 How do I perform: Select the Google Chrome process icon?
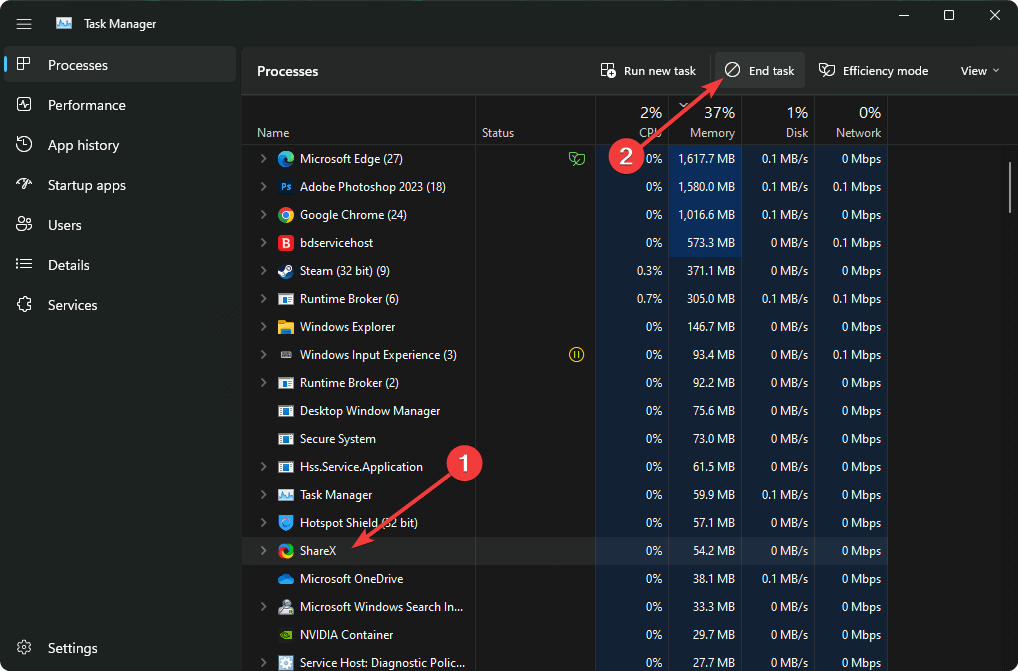point(286,215)
